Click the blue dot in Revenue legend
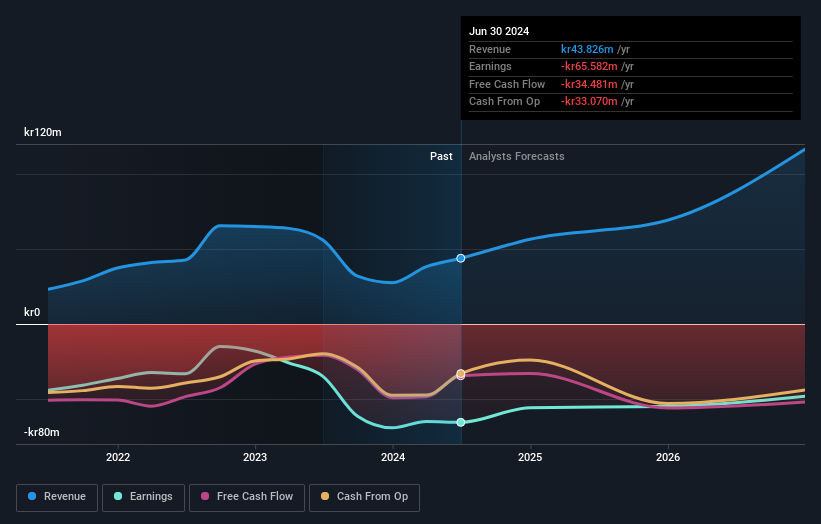 click(32, 496)
